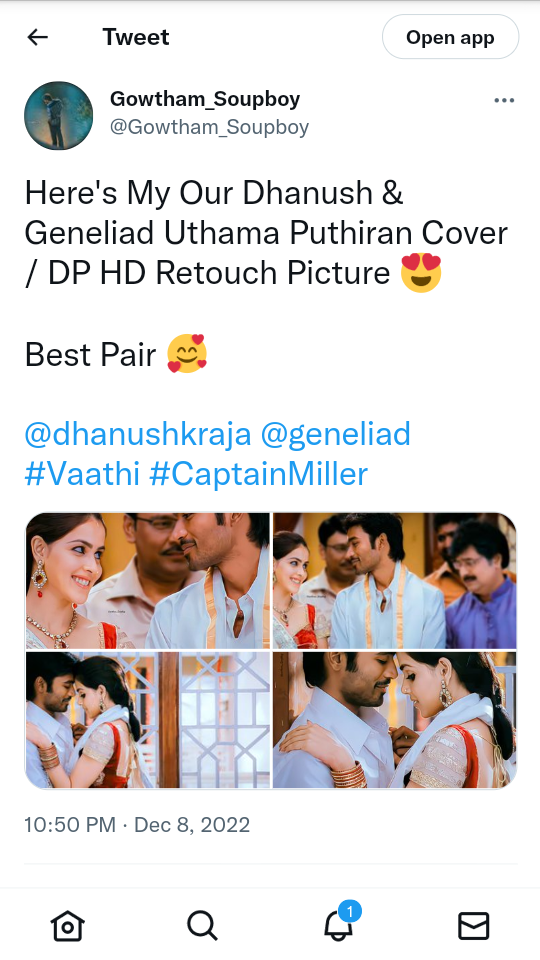
Task: Click the Open app button
Action: point(450,37)
